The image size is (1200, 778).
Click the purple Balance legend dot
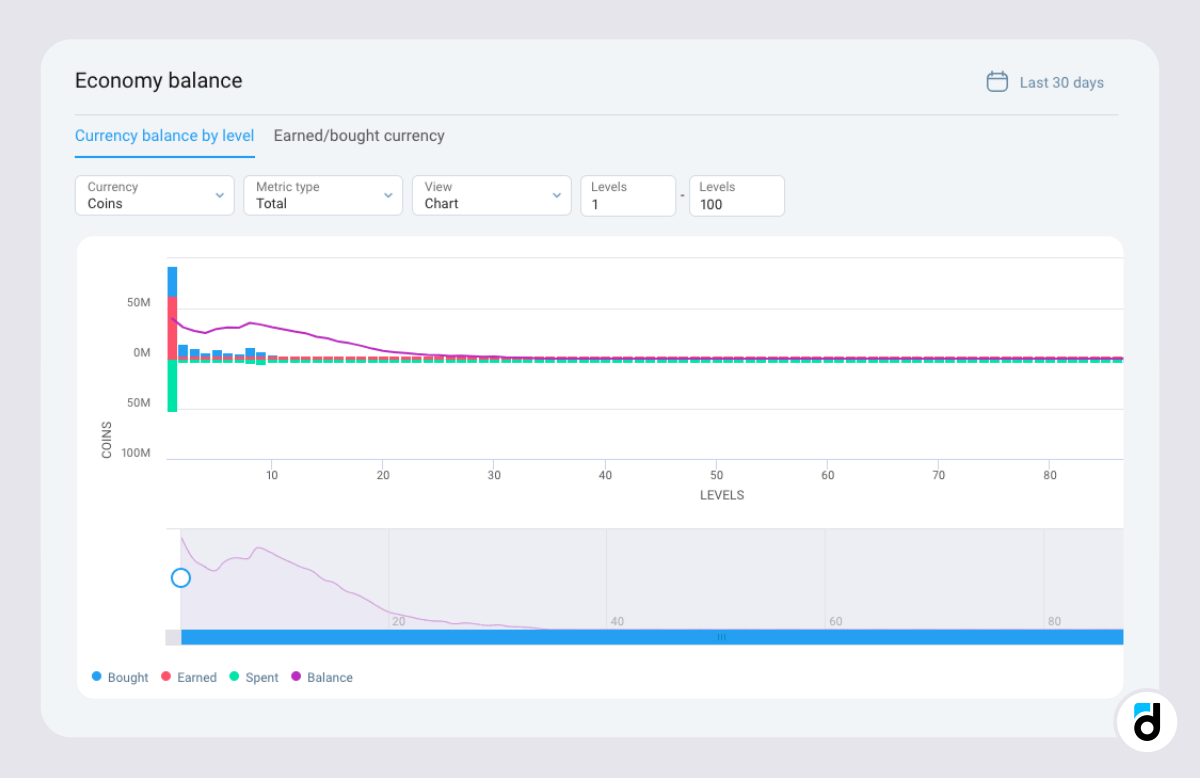point(296,677)
